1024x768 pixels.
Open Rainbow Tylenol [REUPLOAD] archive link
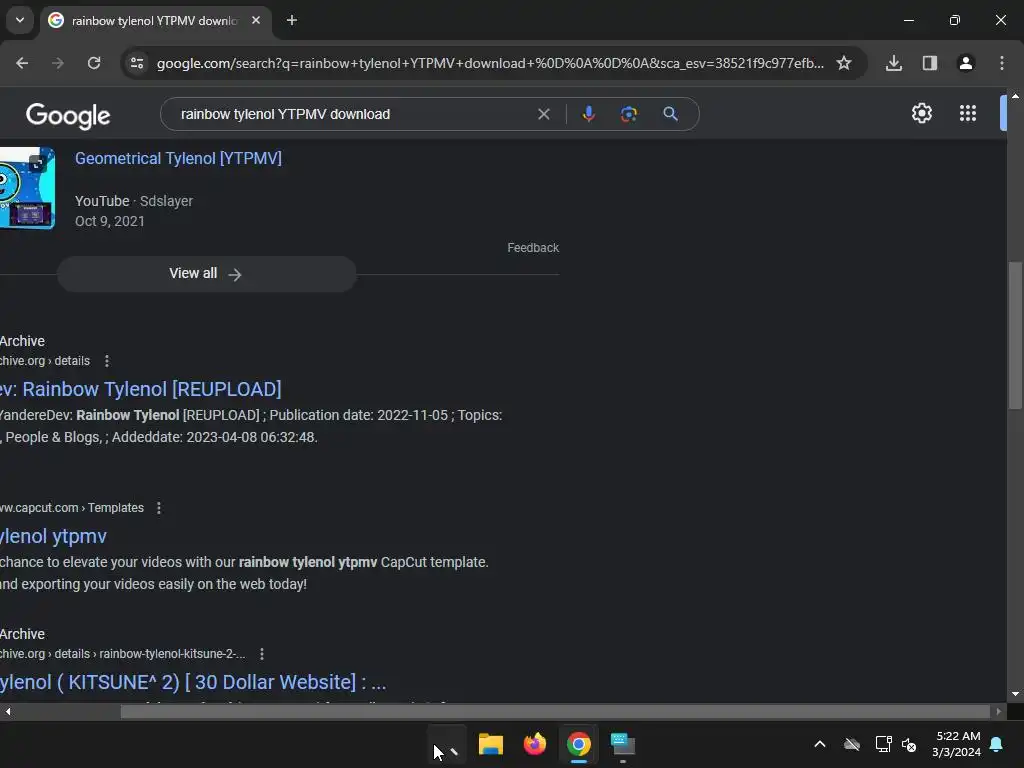140,389
